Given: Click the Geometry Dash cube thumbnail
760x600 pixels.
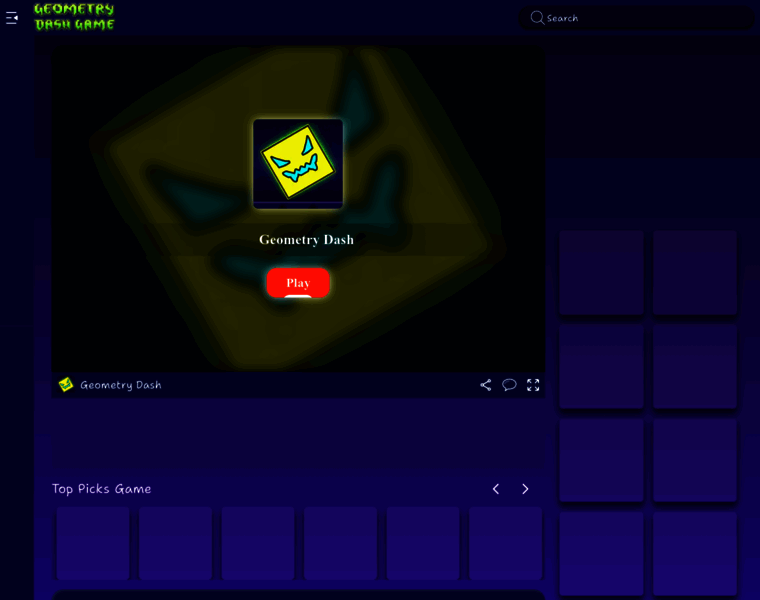Looking at the screenshot, I should tap(298, 164).
